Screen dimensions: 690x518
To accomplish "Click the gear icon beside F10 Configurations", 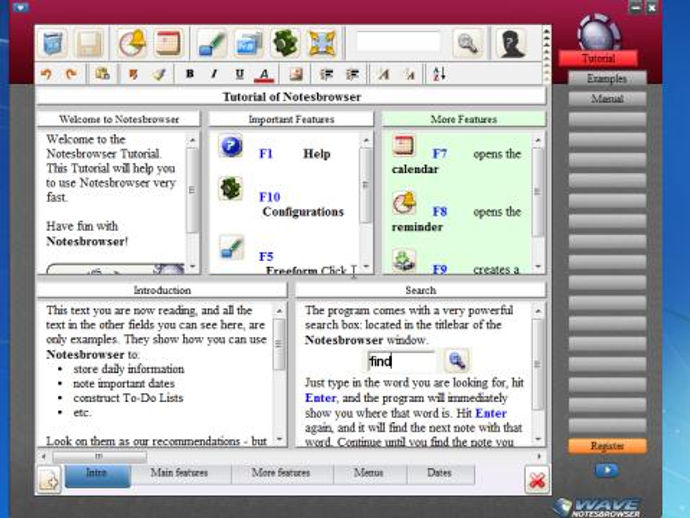I will 231,188.
